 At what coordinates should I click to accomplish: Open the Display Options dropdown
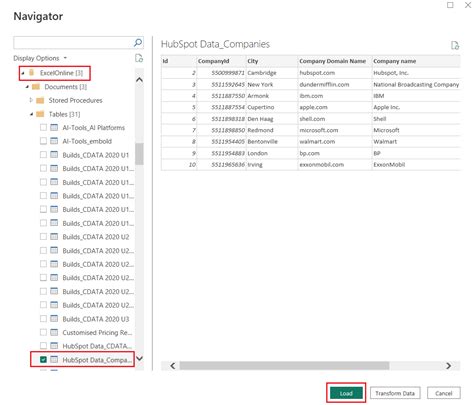40,58
